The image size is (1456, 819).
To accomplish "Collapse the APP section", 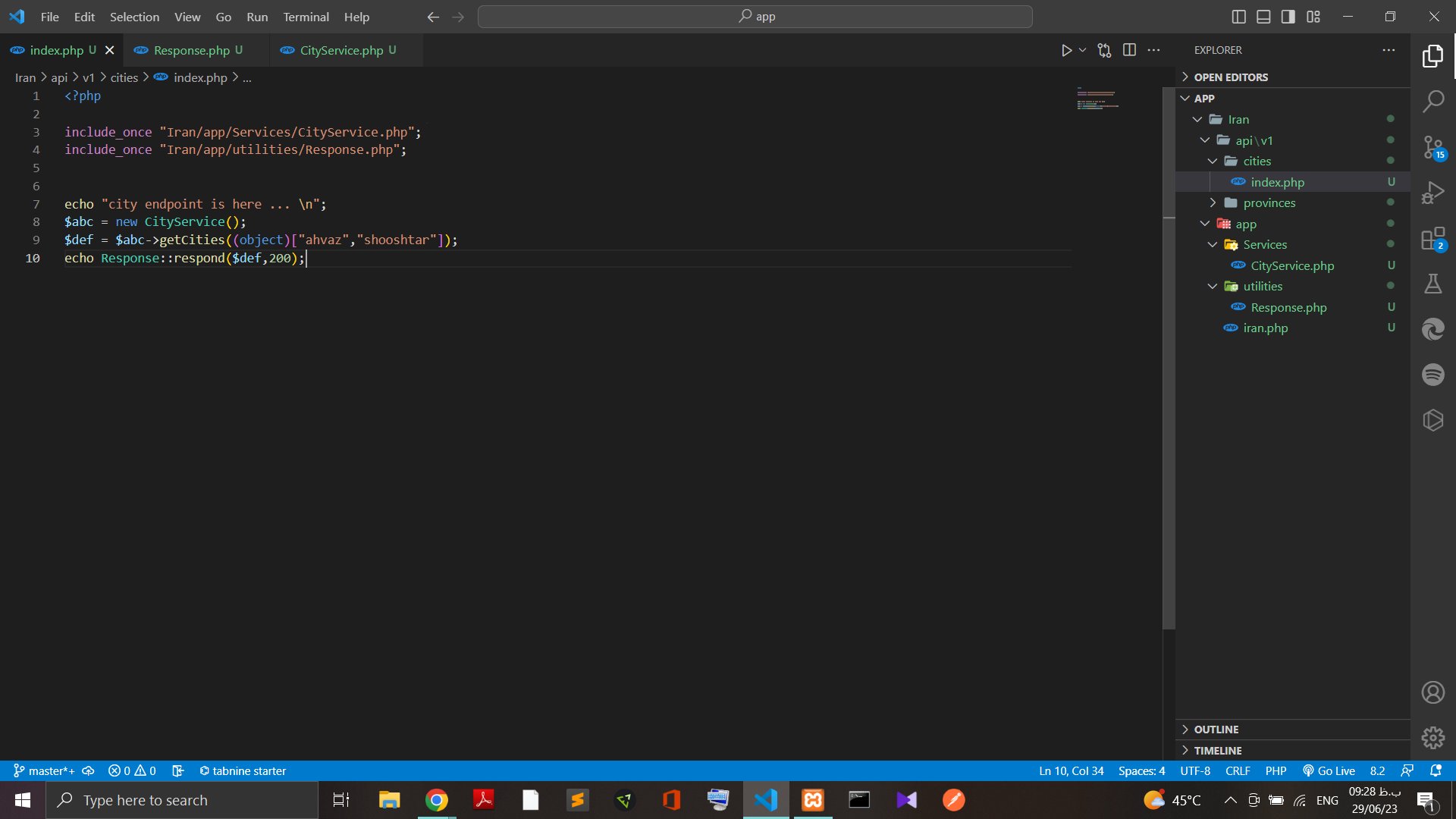I will click(x=1292, y=99).
